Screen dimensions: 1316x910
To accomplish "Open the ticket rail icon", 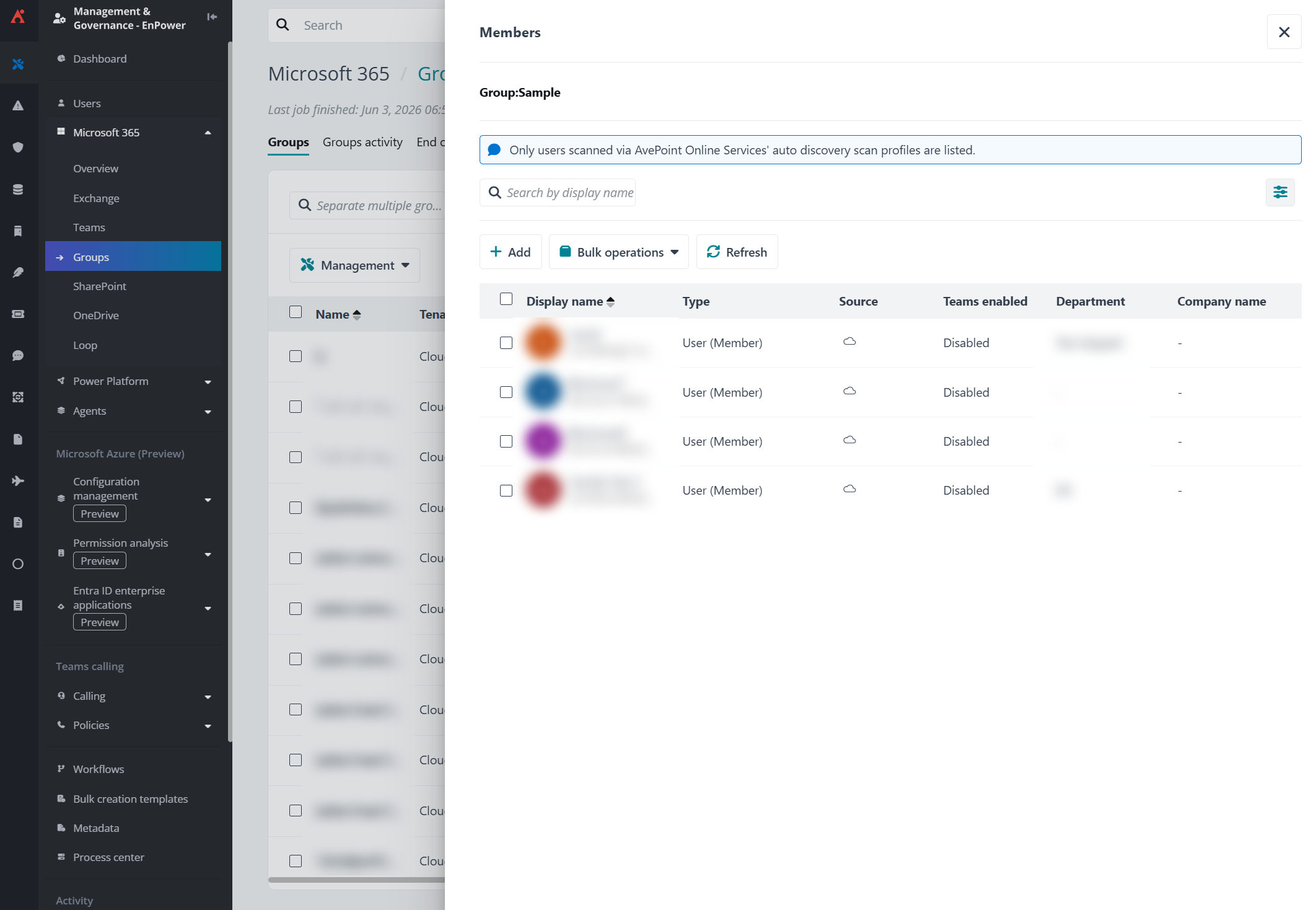I will pos(18,314).
